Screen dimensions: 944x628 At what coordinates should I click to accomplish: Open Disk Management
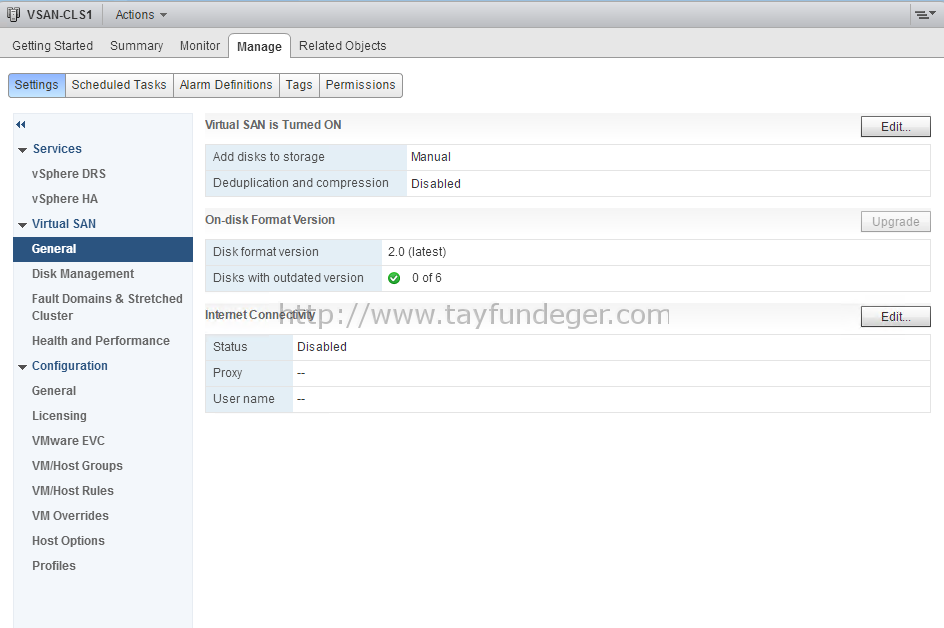[x=83, y=274]
